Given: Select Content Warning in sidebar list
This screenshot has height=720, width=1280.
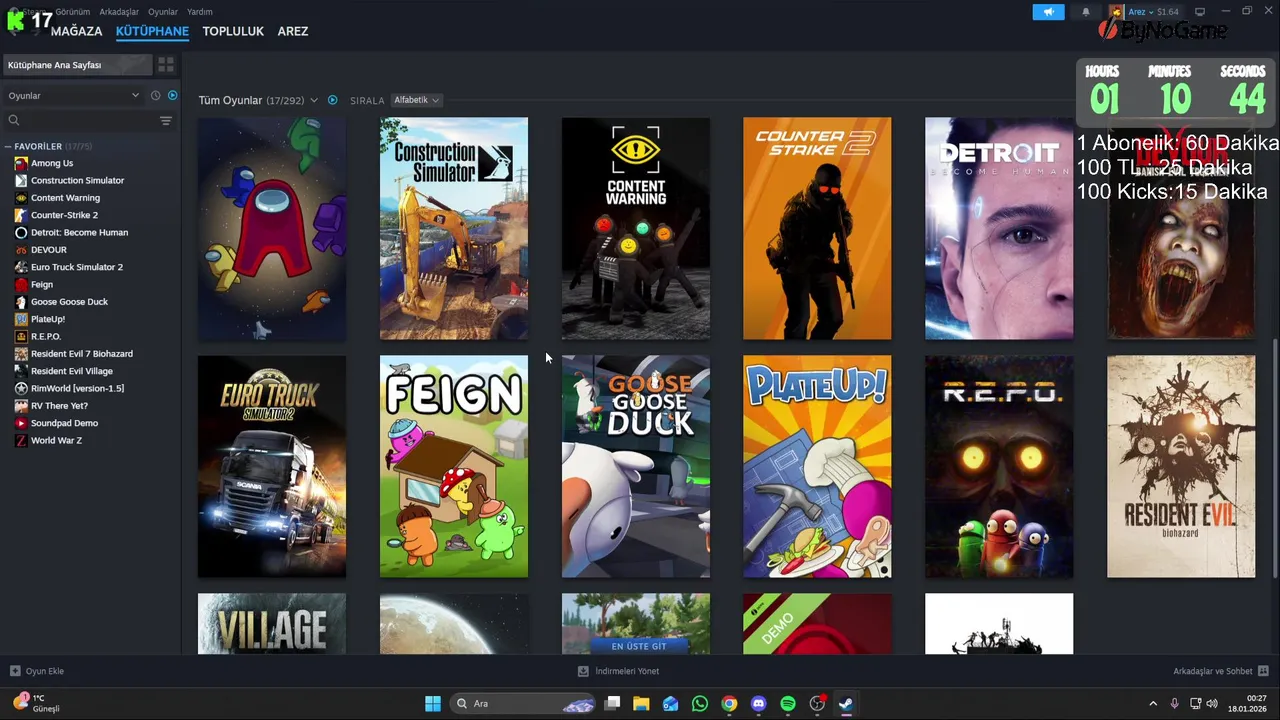Looking at the screenshot, I should [65, 198].
